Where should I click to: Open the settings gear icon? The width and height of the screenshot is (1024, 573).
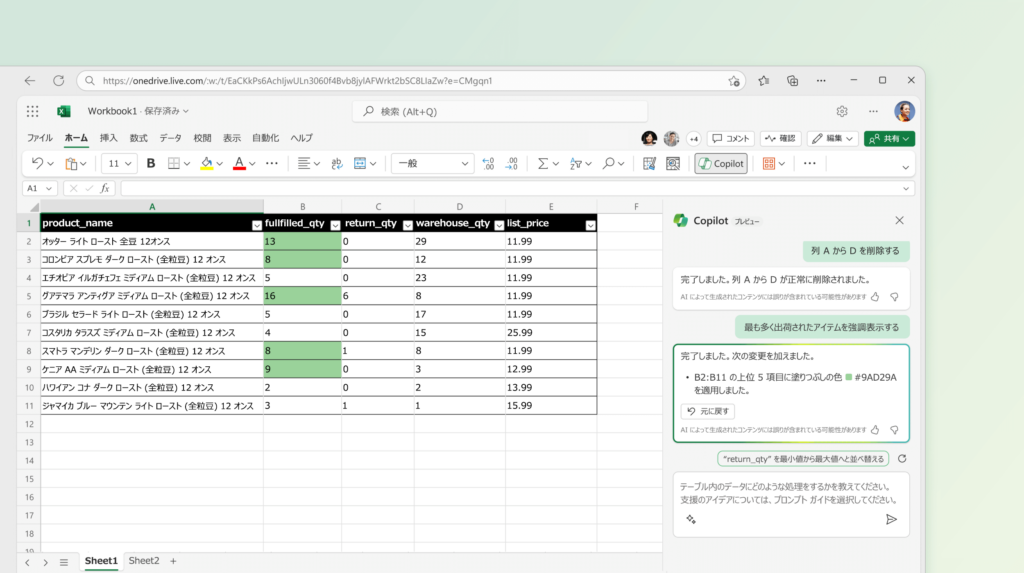(x=842, y=111)
